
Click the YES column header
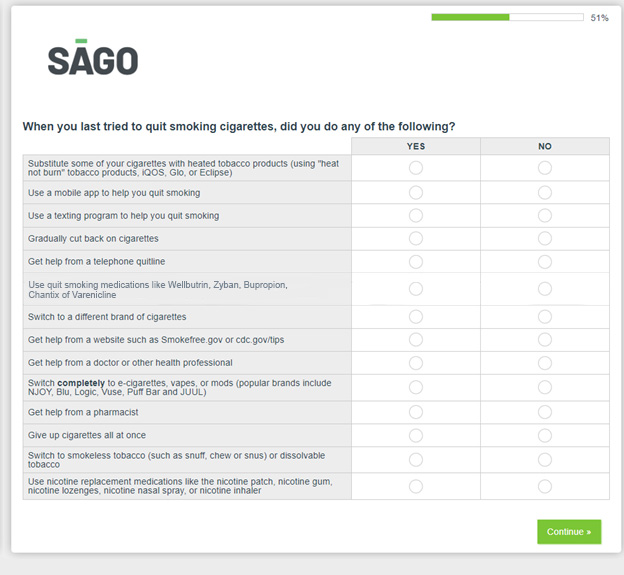(x=416, y=146)
